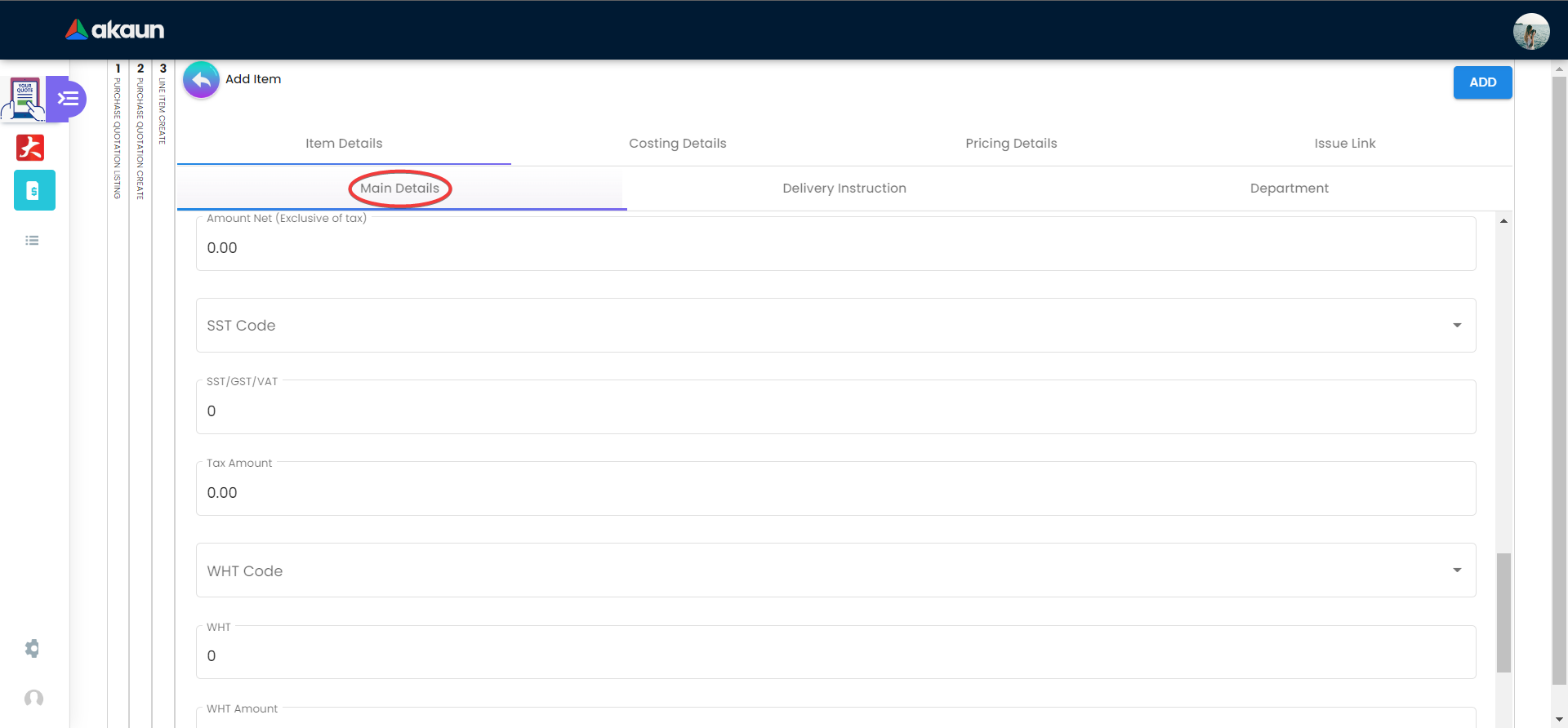This screenshot has width=1568, height=728.
Task: Open the Purchase Quotation app icon
Action: click(x=24, y=99)
